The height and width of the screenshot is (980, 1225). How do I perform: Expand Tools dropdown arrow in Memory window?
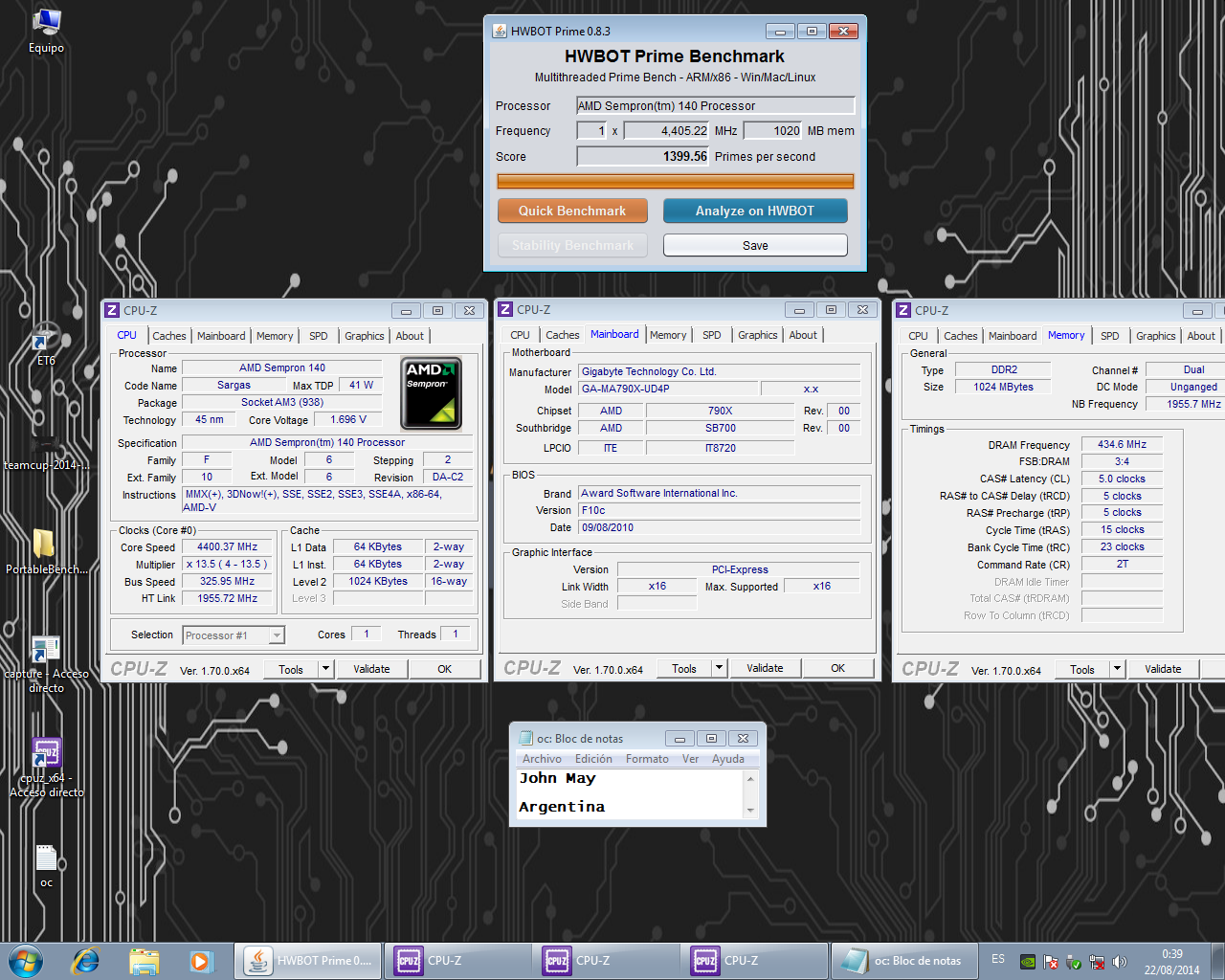pyautogui.click(x=1117, y=669)
